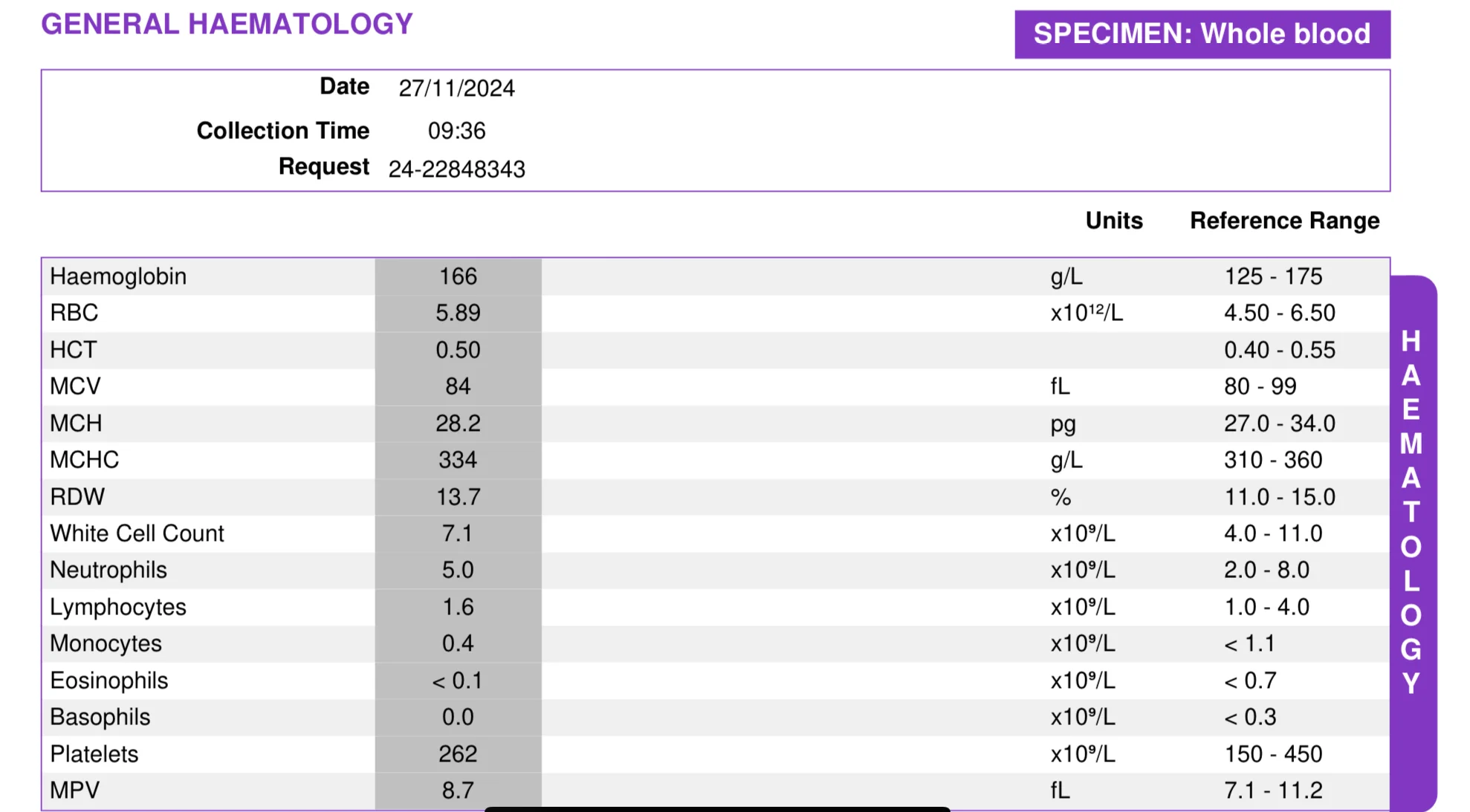This screenshot has width=1470, height=812.
Task: Select the MCH value 28.2
Action: pos(458,423)
